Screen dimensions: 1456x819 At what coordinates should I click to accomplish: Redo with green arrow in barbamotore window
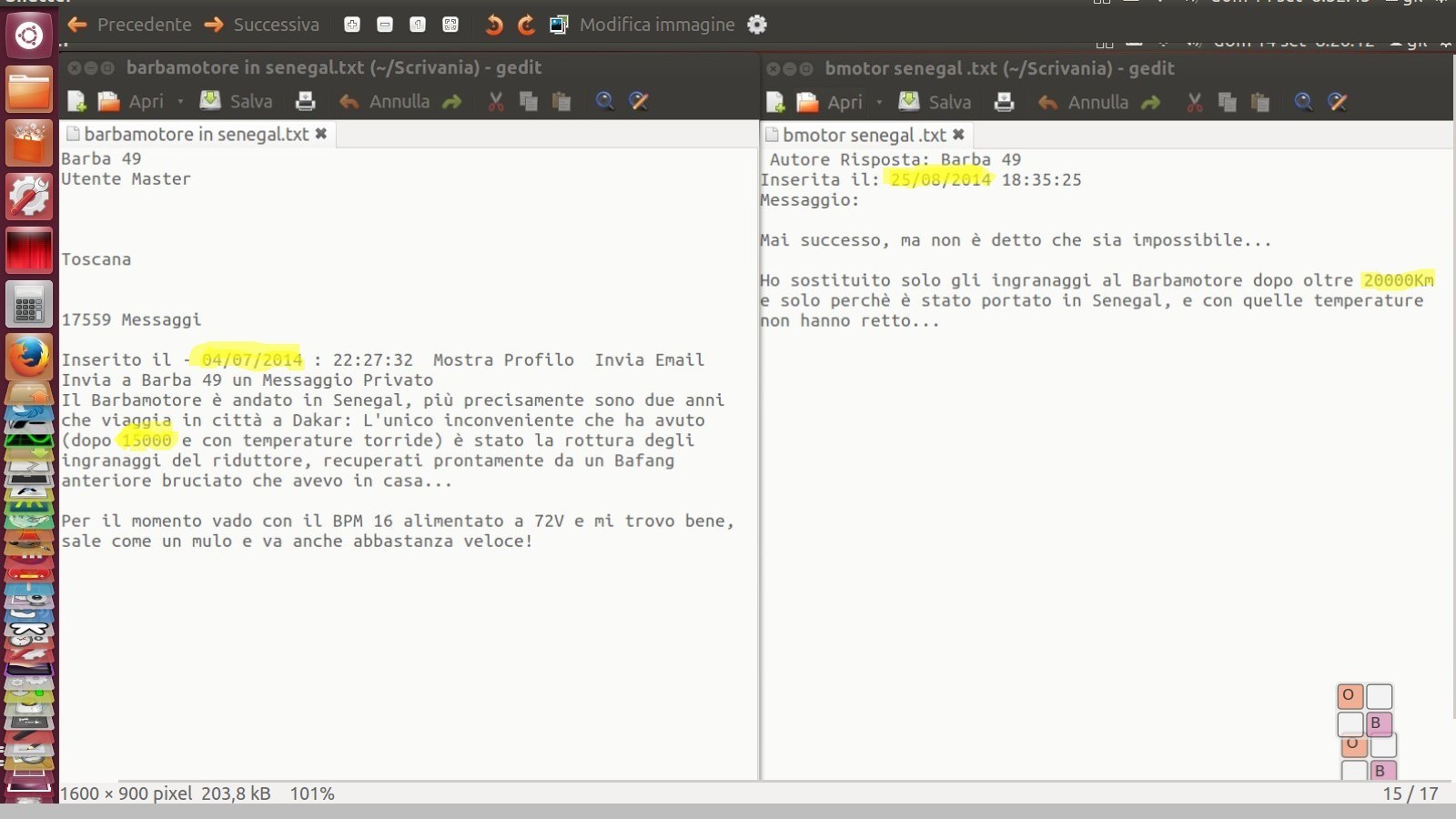pyautogui.click(x=452, y=101)
